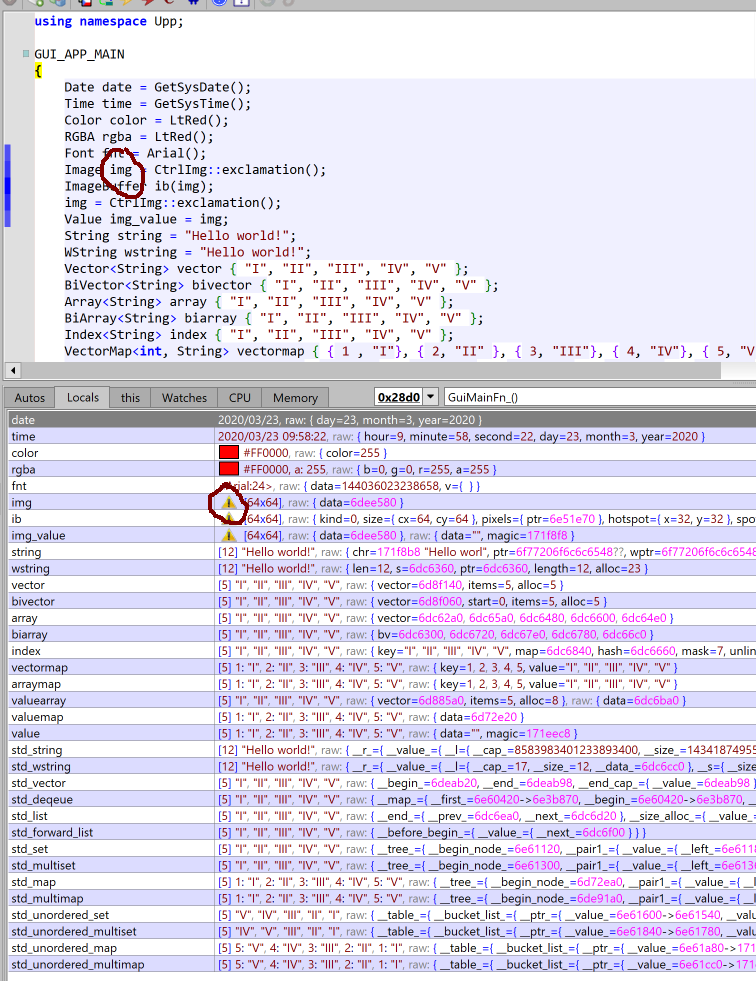
Task: Switch to the Watches tab
Action: tap(184, 397)
